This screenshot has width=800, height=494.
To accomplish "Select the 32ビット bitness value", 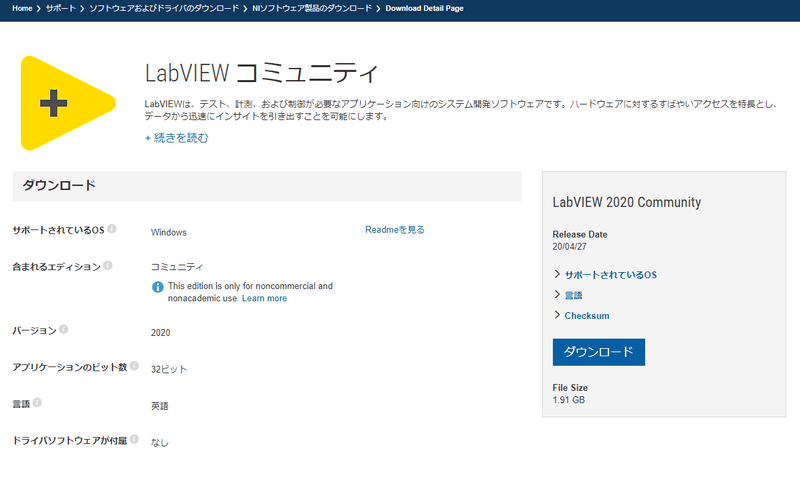I will pyautogui.click(x=169, y=369).
